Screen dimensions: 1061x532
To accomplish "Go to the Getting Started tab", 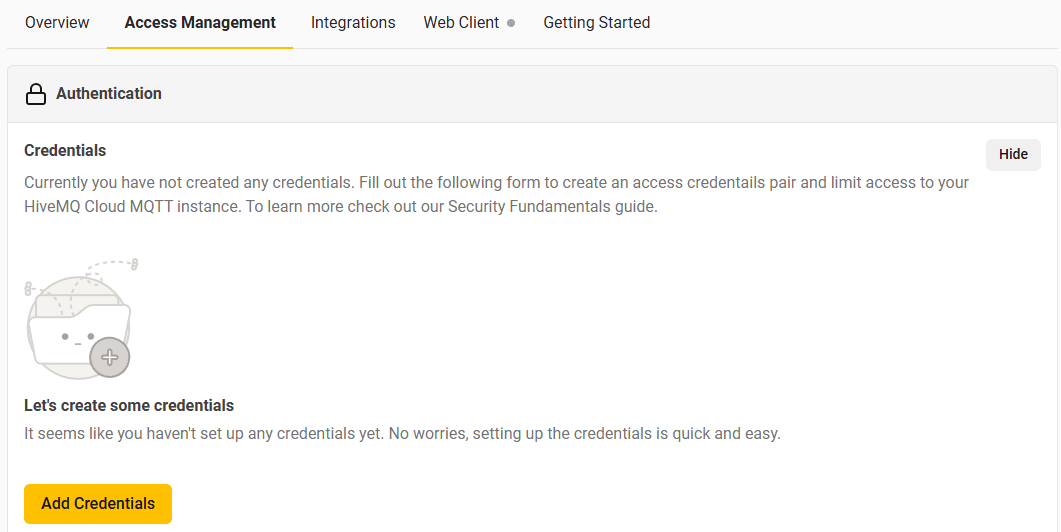I will point(597,22).
